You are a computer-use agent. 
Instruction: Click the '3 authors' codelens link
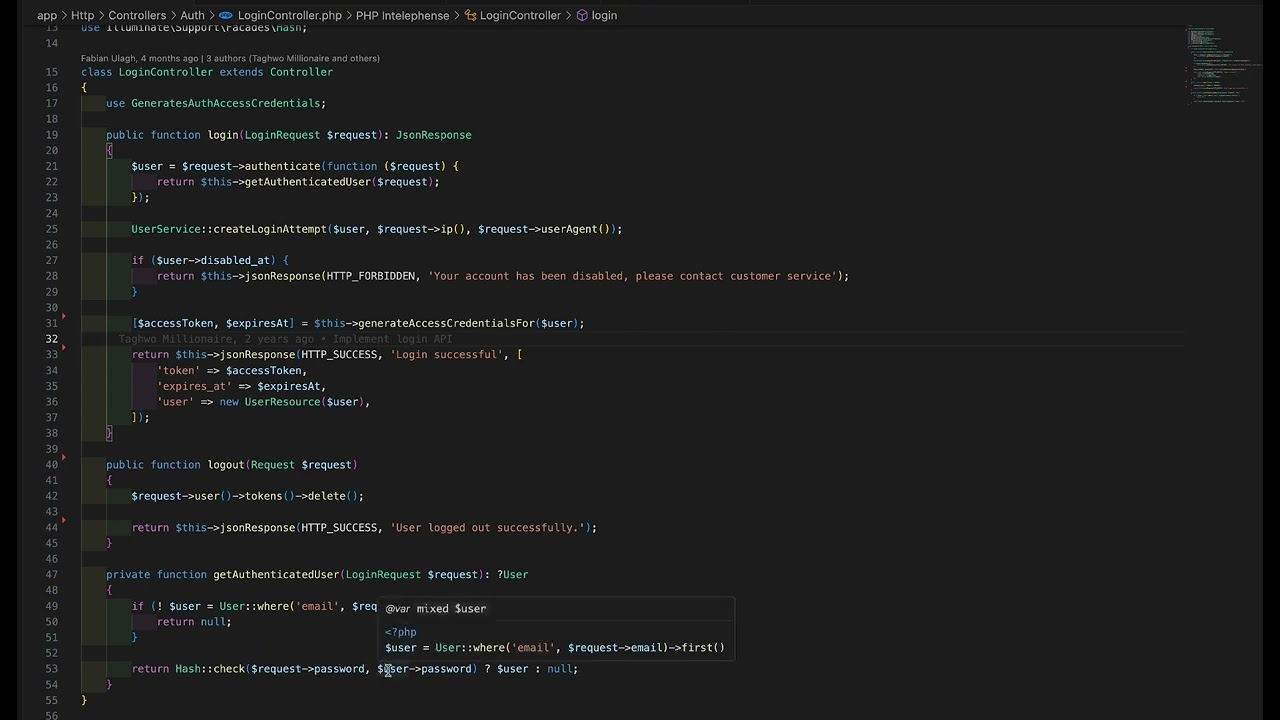click(x=292, y=58)
